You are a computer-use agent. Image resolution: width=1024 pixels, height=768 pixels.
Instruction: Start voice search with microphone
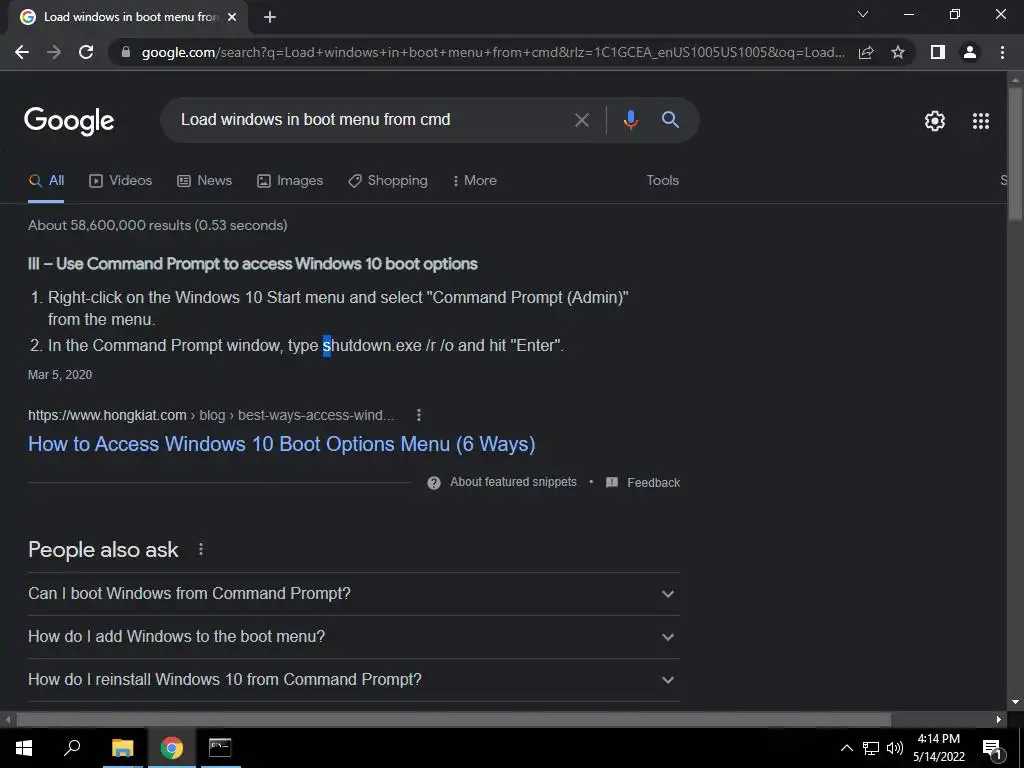pyautogui.click(x=630, y=120)
